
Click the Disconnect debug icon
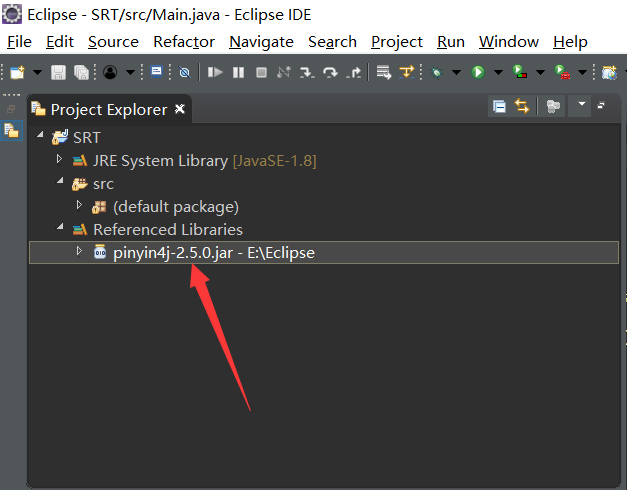click(284, 72)
